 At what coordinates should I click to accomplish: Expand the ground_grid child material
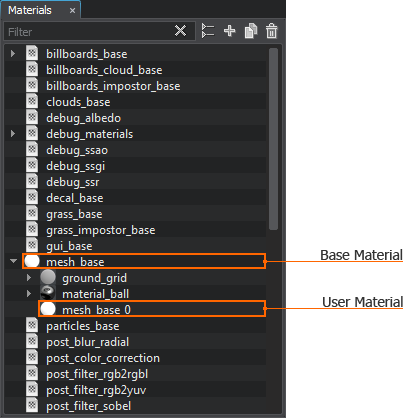point(29,278)
